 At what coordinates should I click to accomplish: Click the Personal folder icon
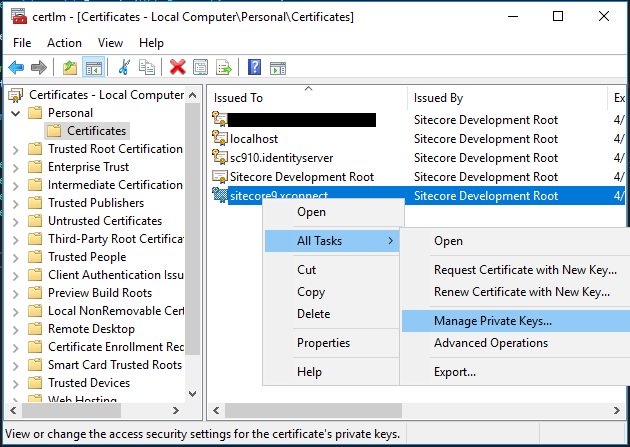[35, 113]
